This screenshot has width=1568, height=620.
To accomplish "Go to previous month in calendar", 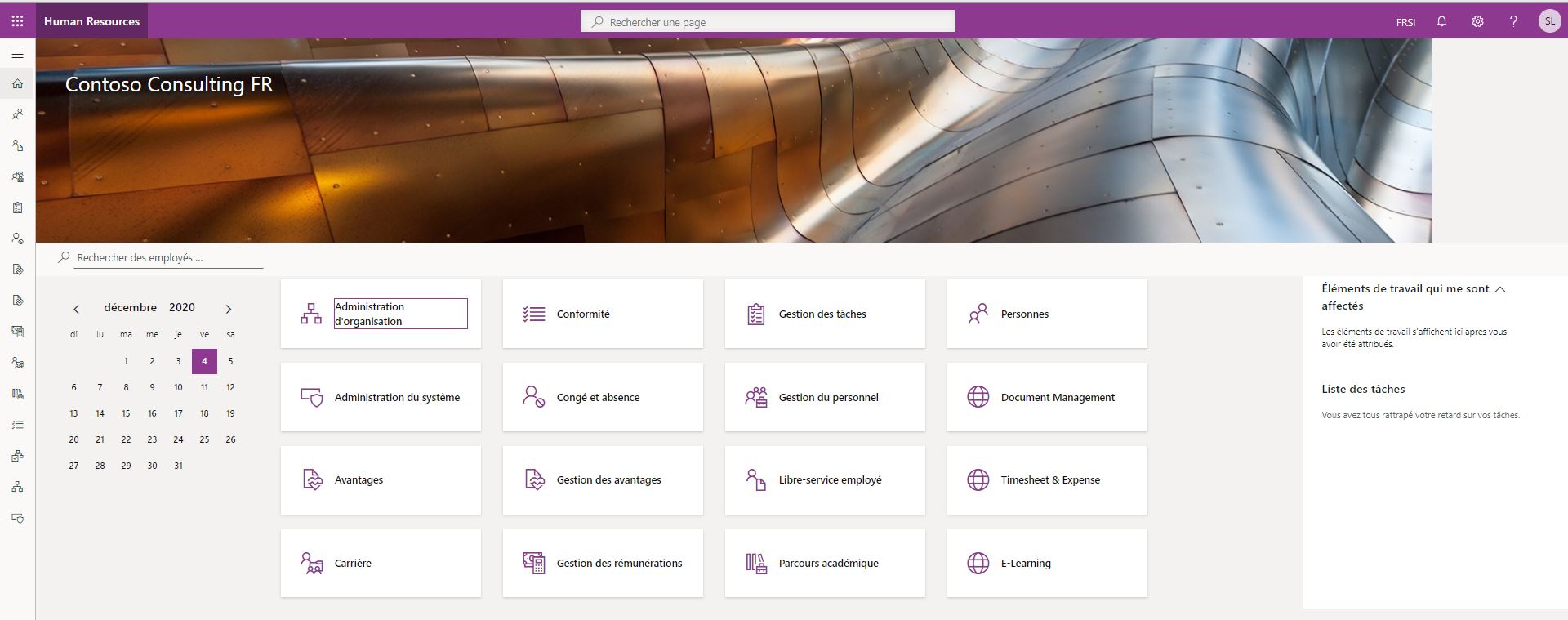I will click(x=76, y=309).
